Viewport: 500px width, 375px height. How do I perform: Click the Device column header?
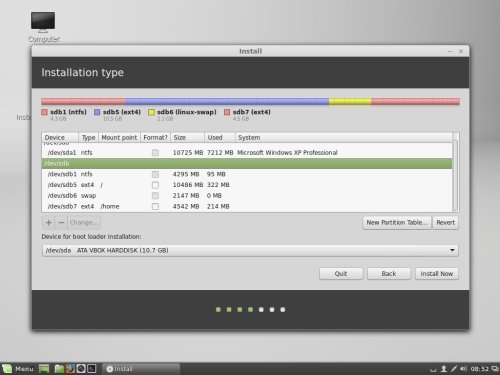point(60,137)
